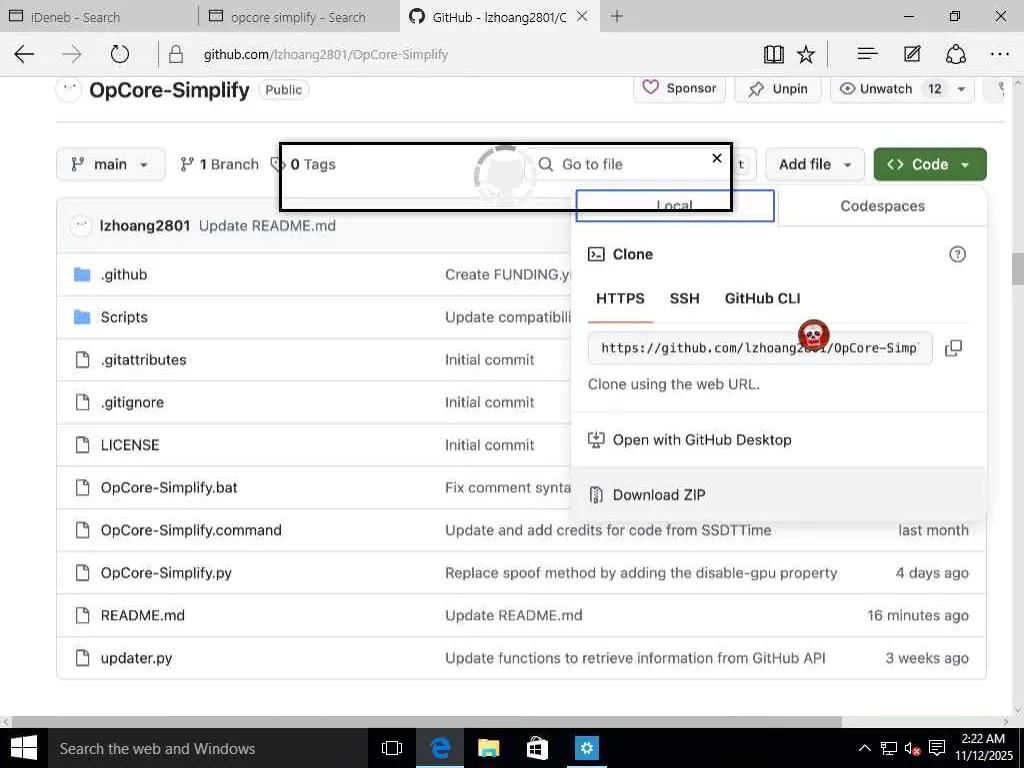Open Action Center notification icon
This screenshot has width=1024, height=768.
[937, 748]
